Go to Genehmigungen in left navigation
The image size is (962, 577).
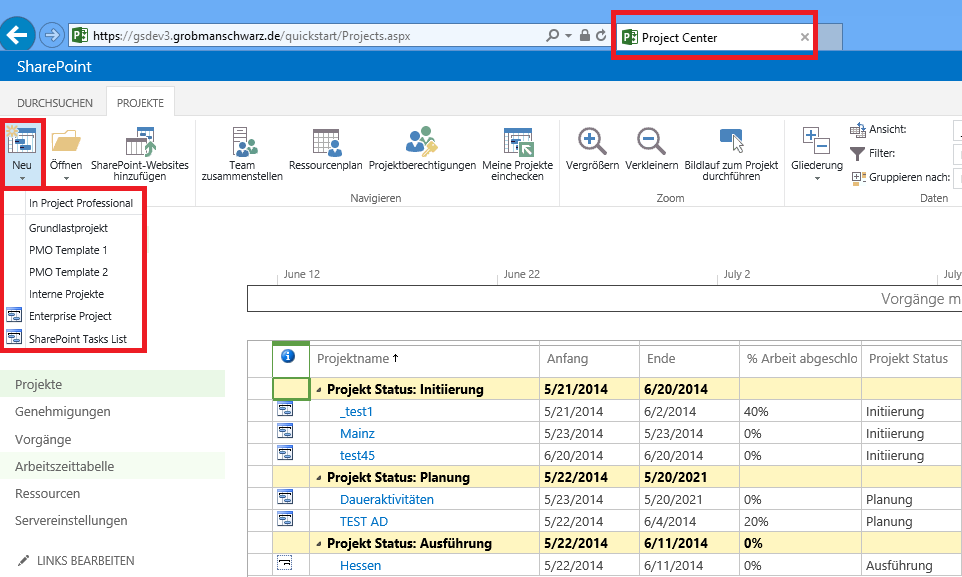coord(63,411)
